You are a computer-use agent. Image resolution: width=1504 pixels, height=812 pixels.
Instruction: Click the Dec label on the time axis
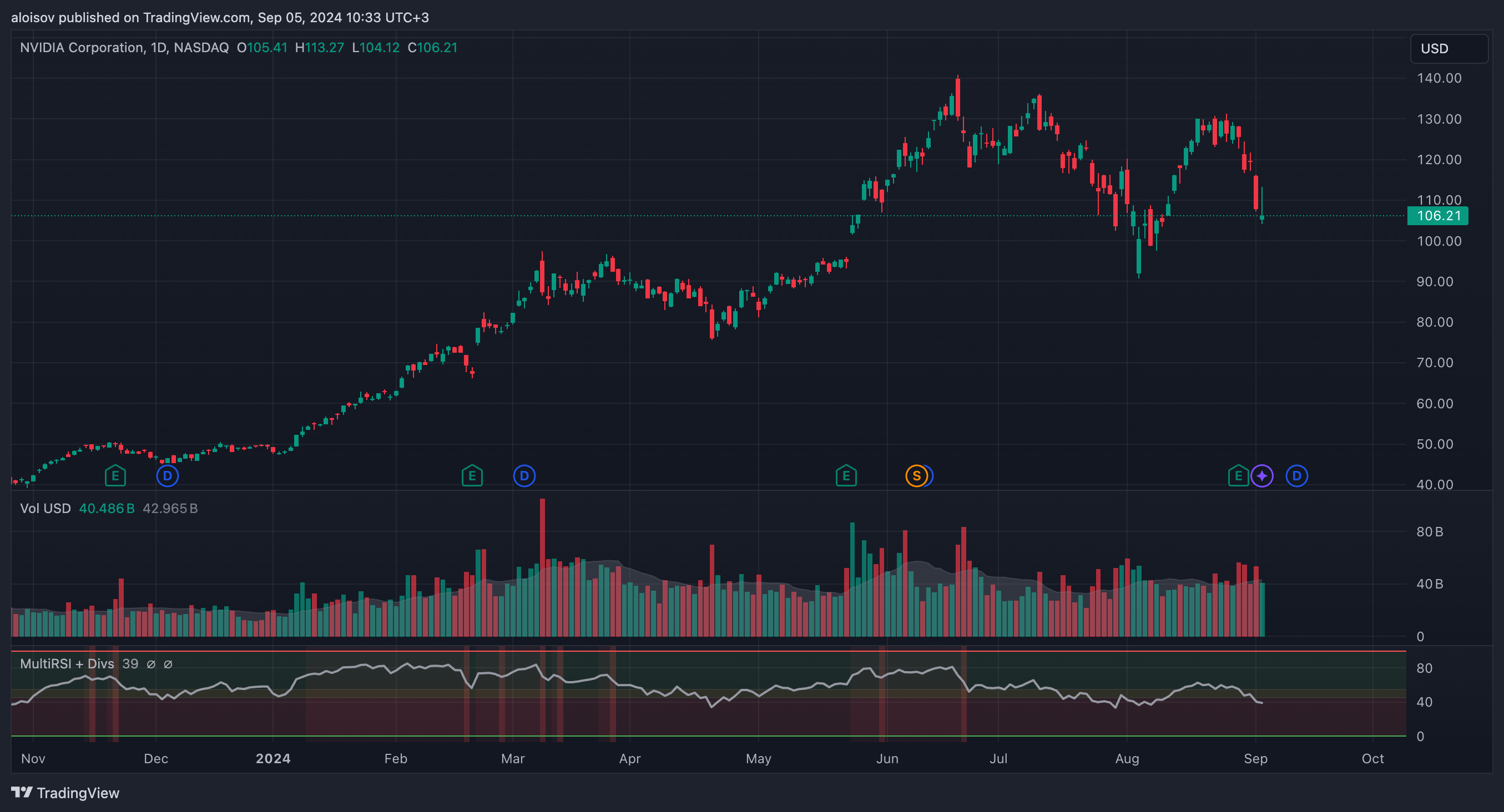(x=156, y=759)
